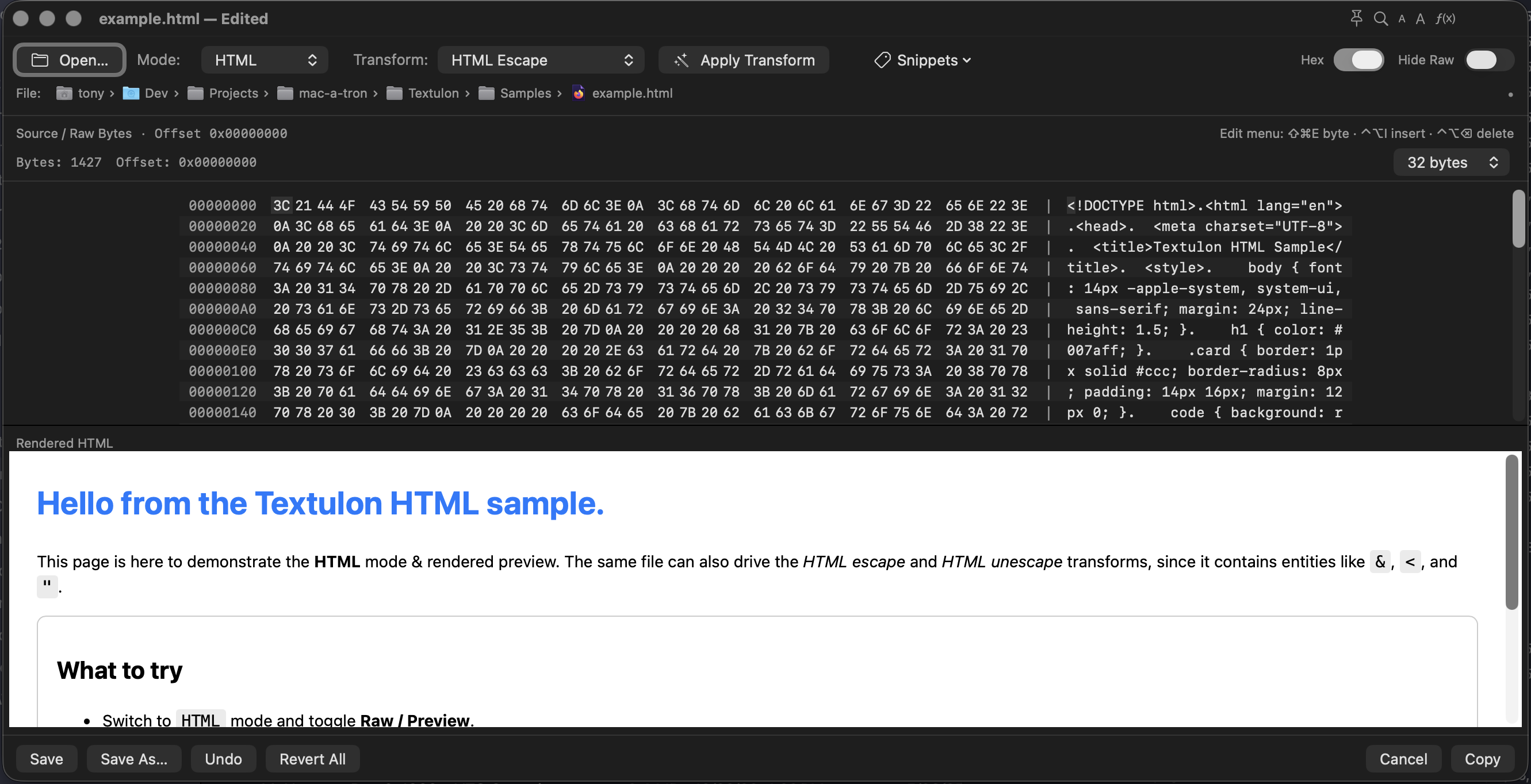Click the Cancel button
The height and width of the screenshot is (784, 1531).
pyautogui.click(x=1403, y=759)
